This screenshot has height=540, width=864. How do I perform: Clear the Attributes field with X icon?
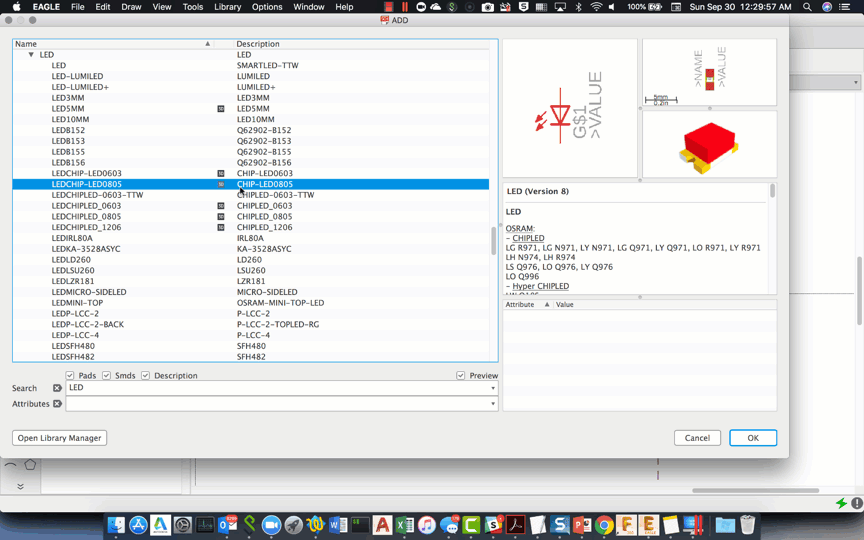[x=57, y=404]
